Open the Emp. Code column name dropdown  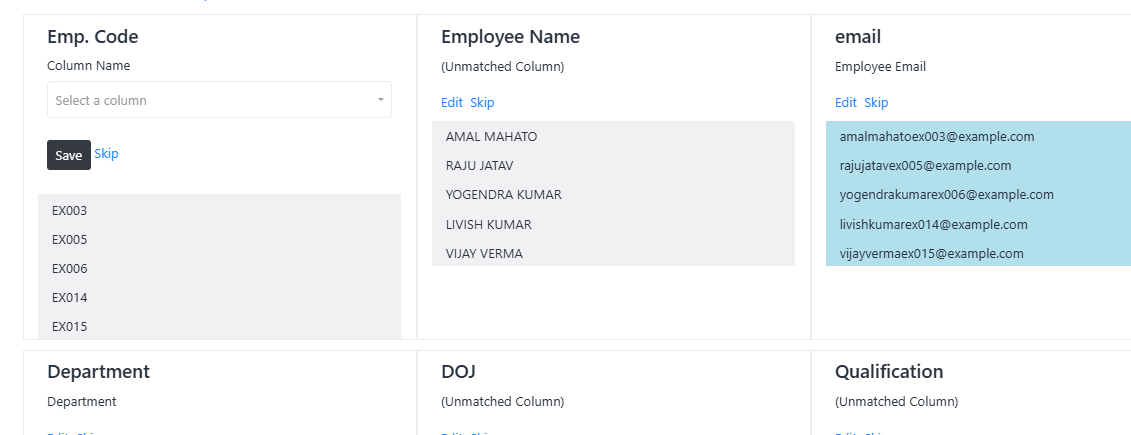click(219, 100)
